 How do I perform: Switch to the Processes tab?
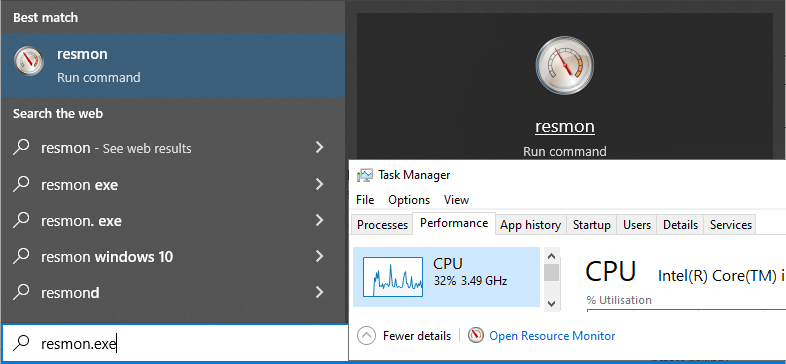382,225
